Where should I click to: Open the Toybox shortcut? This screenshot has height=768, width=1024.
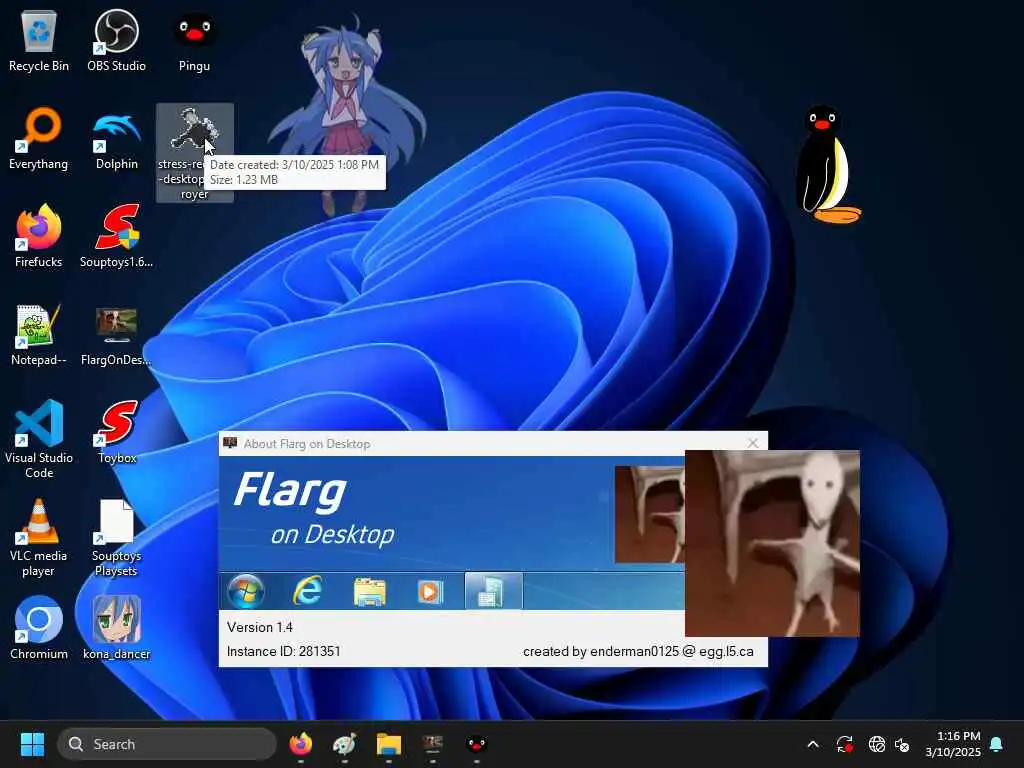[117, 432]
